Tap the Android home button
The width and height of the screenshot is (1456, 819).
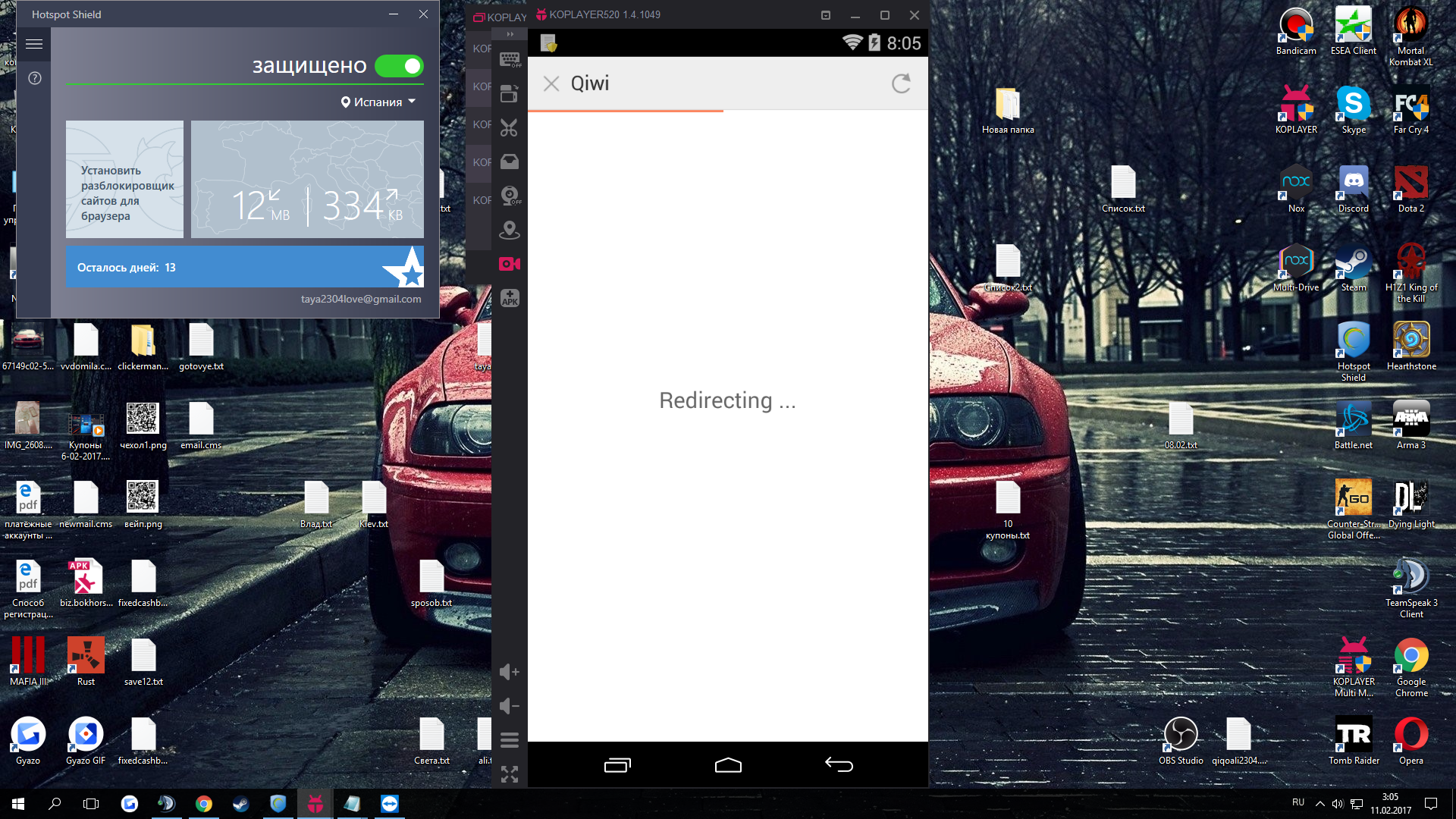728,764
